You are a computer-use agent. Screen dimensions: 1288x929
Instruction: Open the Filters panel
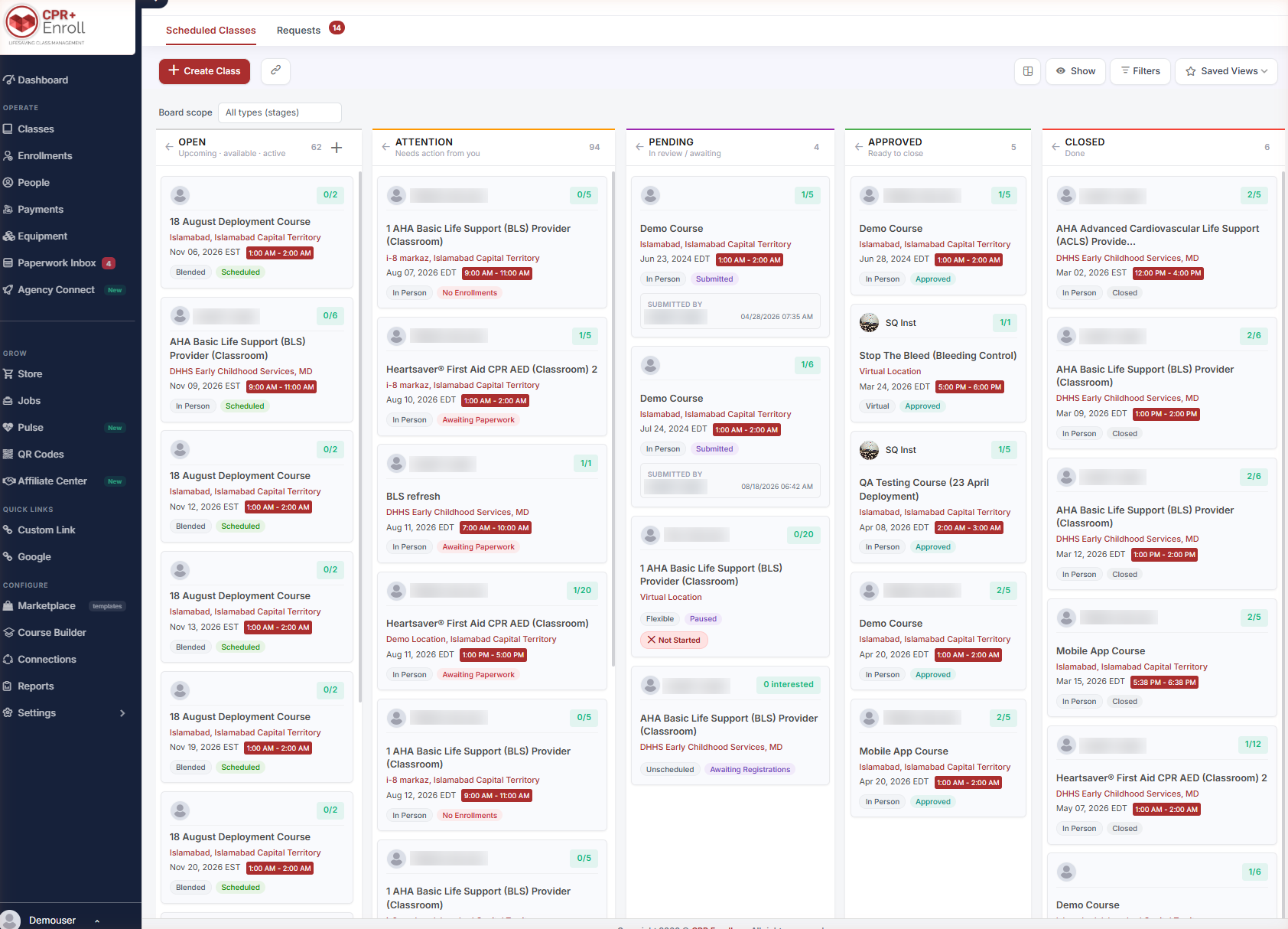coord(1140,71)
